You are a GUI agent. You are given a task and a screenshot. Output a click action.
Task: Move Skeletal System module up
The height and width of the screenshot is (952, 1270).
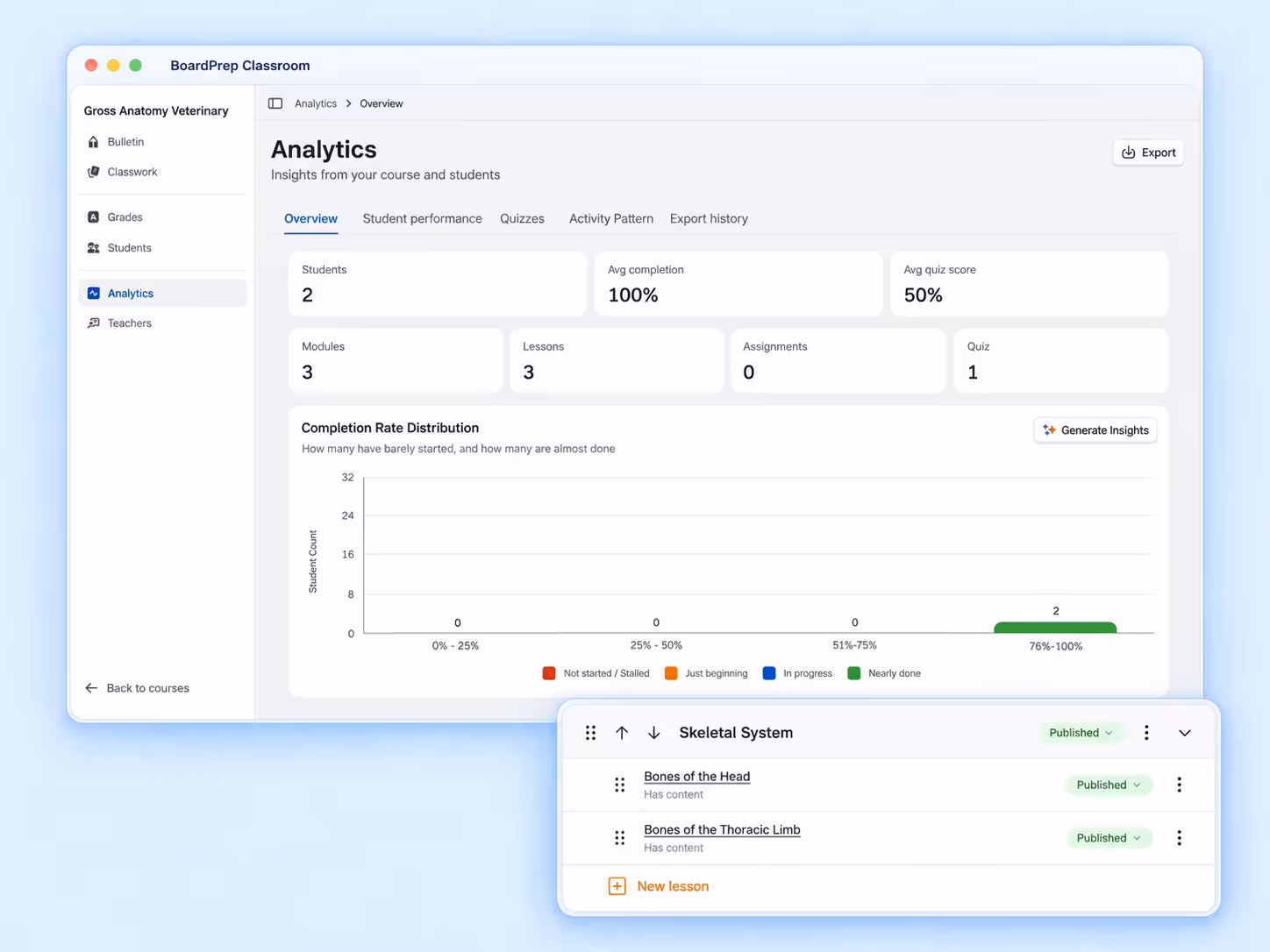[x=622, y=733]
